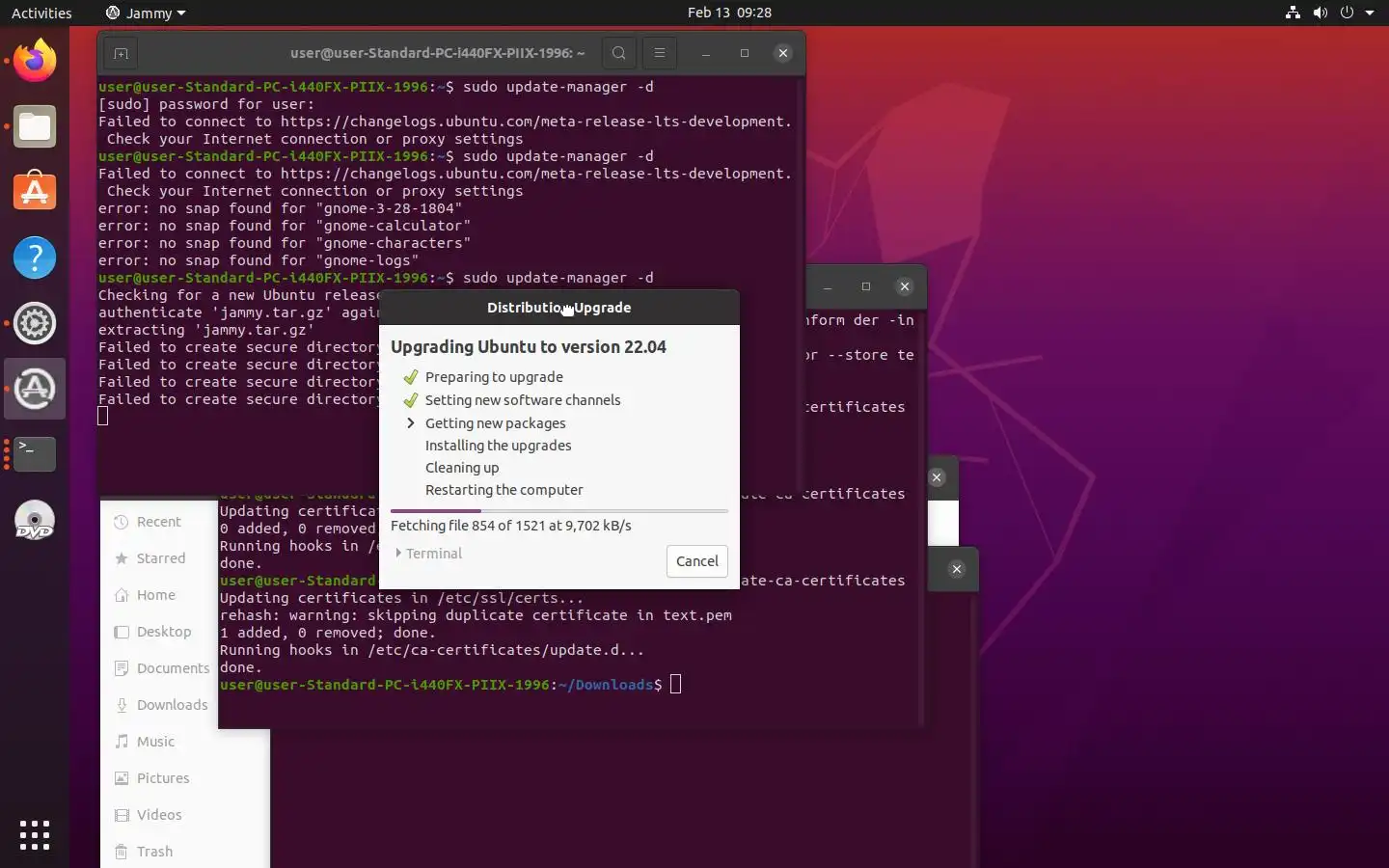Click 'Fetching file 854 of 1521' status text

511,526
